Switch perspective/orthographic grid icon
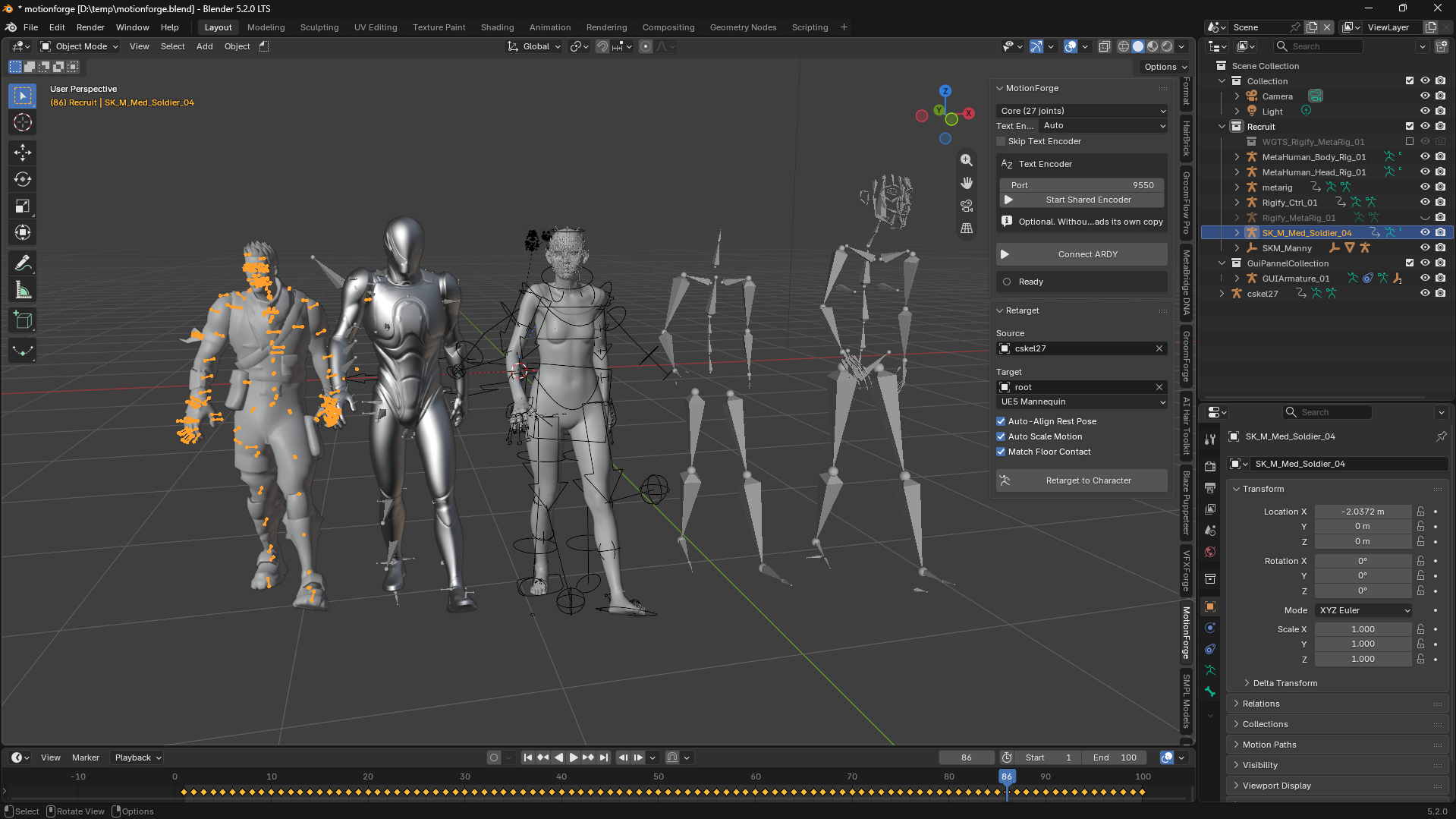Viewport: 1456px width, 819px height. click(x=967, y=228)
